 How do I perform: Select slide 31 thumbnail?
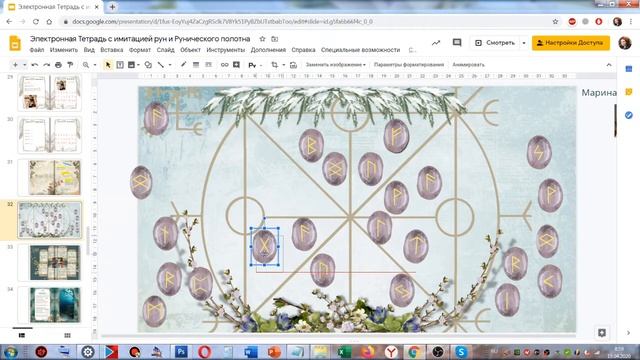(49, 178)
